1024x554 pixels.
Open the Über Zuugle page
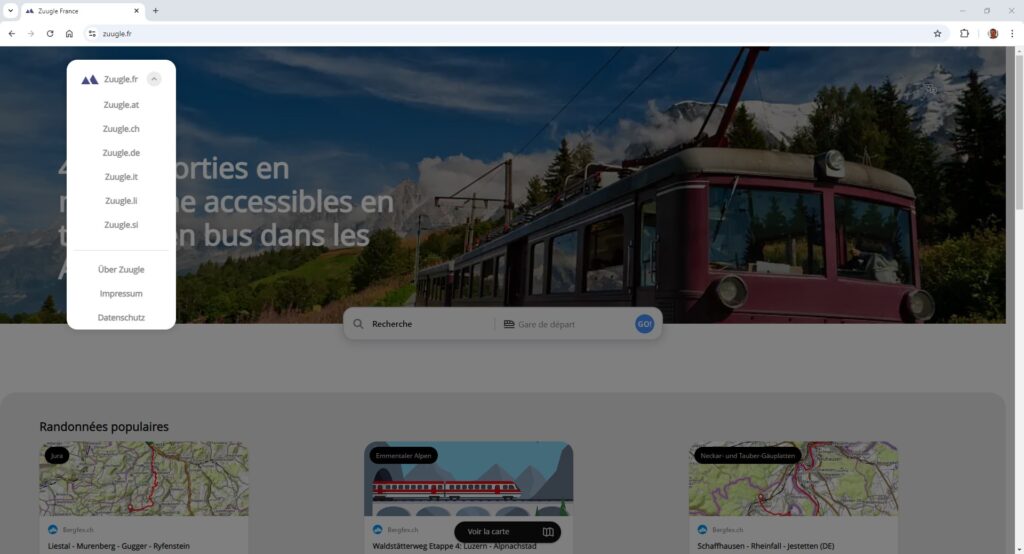click(x=121, y=269)
